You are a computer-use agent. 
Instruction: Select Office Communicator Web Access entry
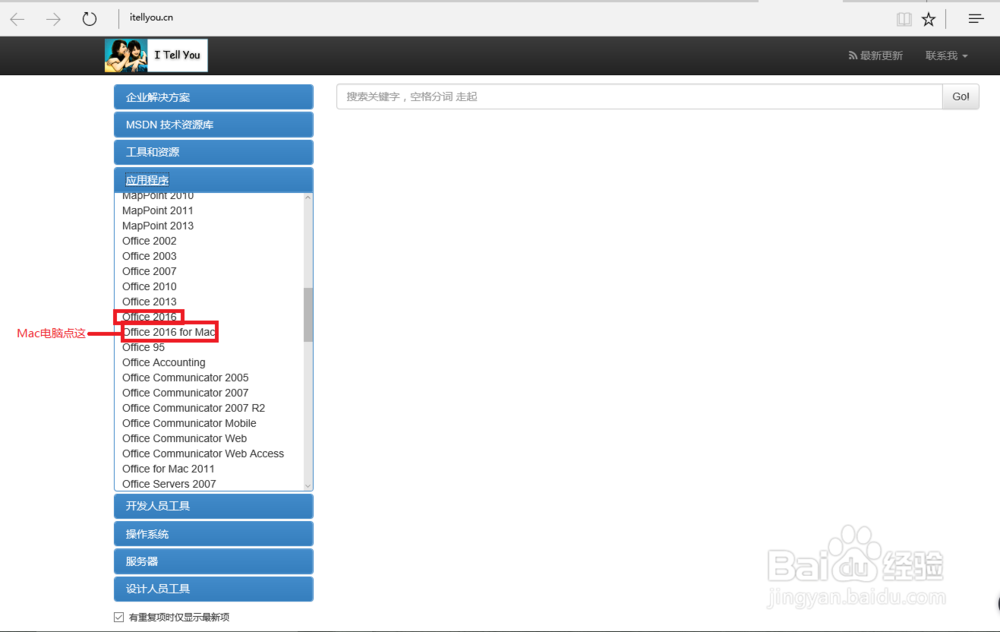coord(203,453)
